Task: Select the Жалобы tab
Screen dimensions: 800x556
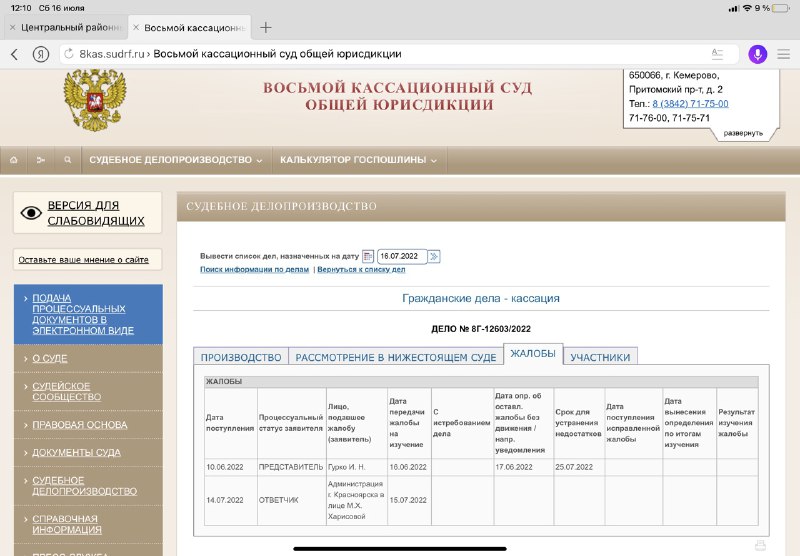Action: 533,353
